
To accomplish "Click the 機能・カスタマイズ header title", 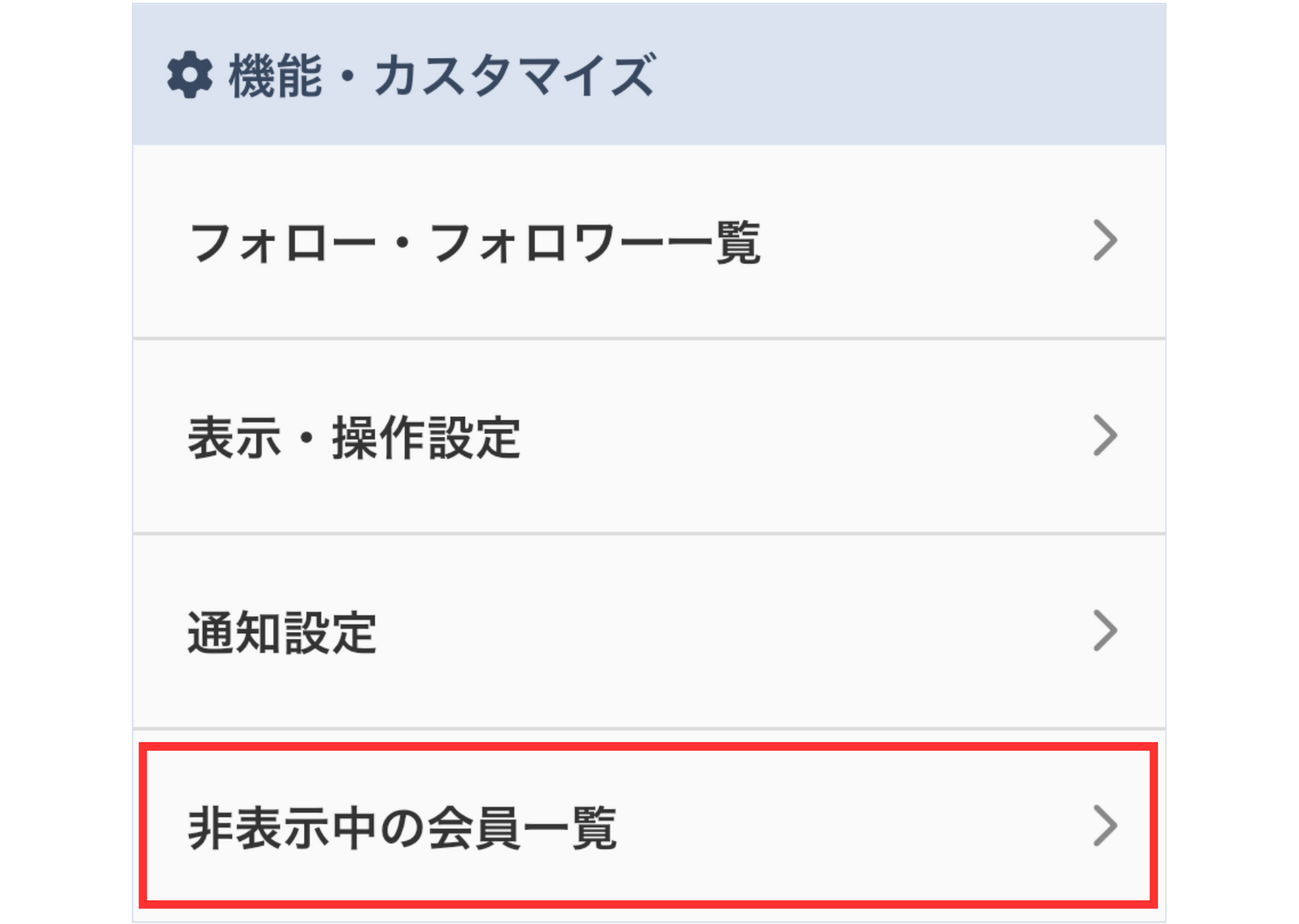I will coord(441,75).
